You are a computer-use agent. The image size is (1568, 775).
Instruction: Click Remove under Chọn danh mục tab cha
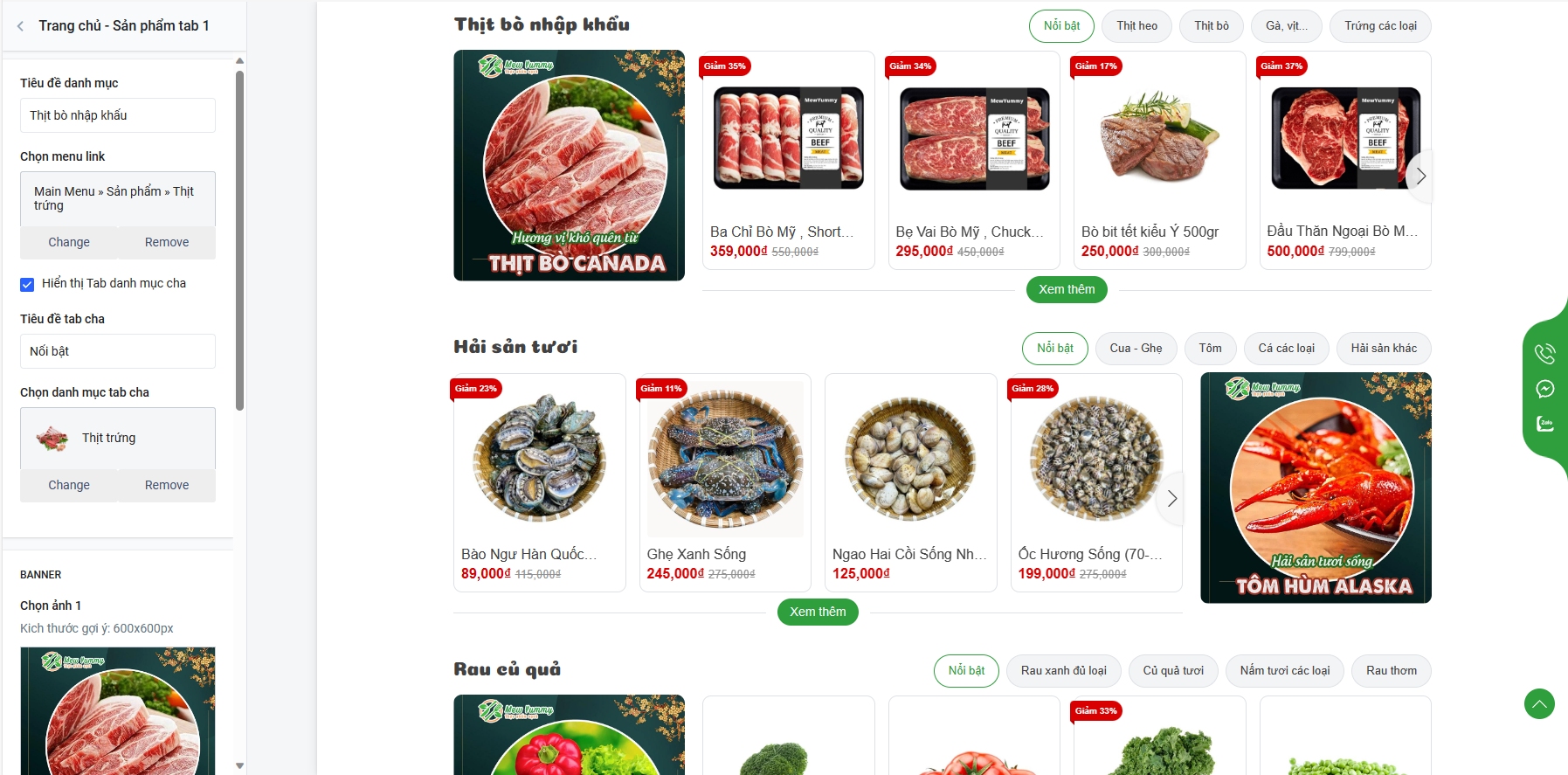click(167, 485)
